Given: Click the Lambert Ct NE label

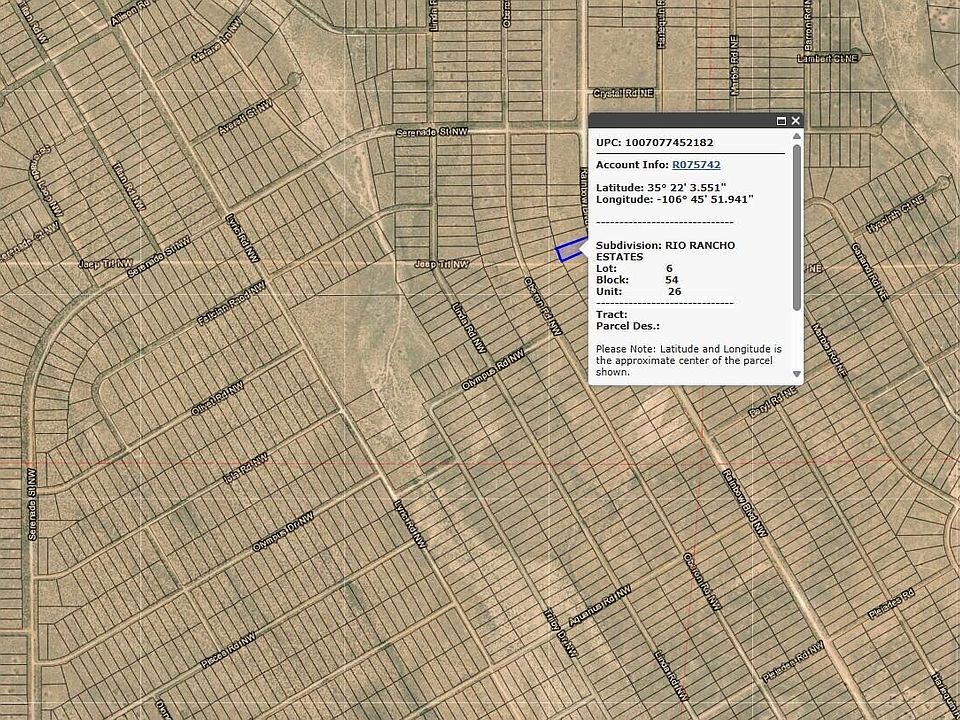Looking at the screenshot, I should 828,59.
